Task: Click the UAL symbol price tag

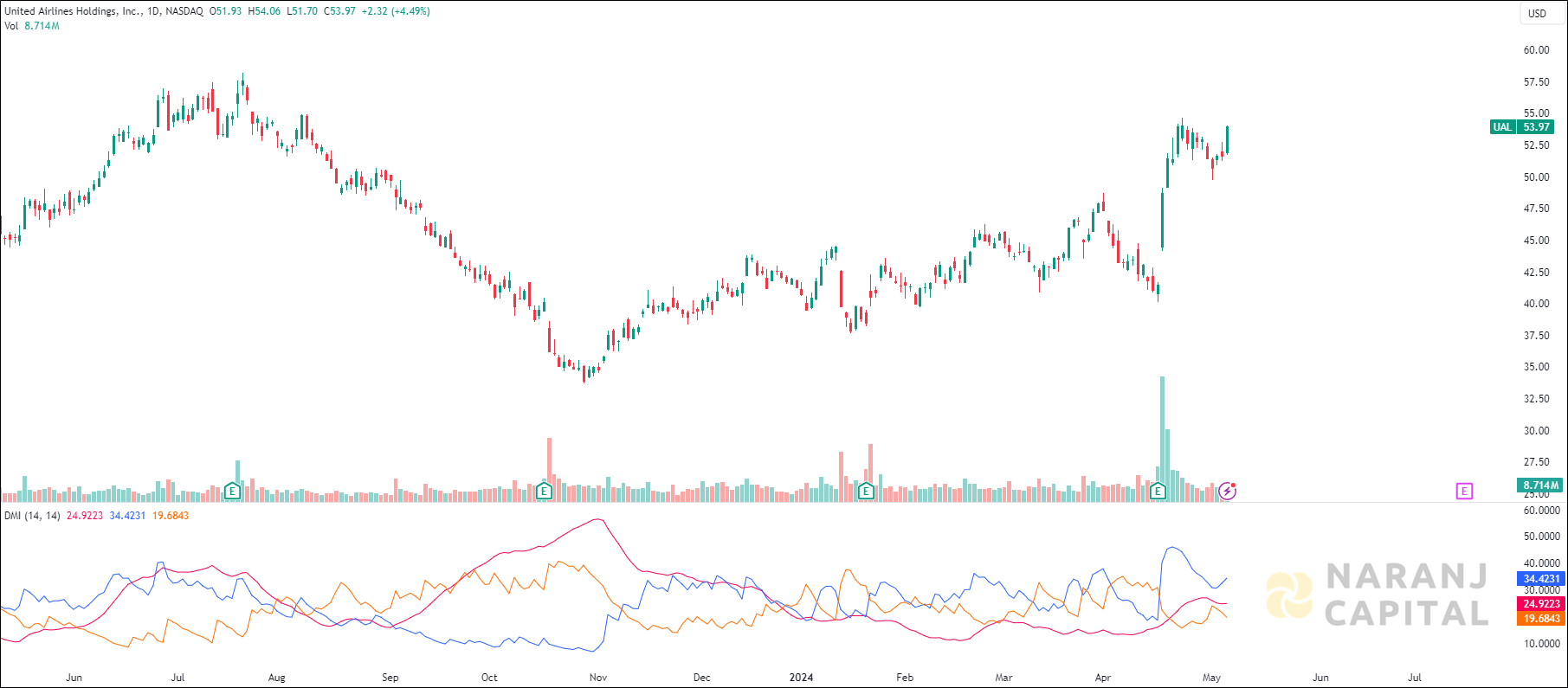Action: (1502, 127)
